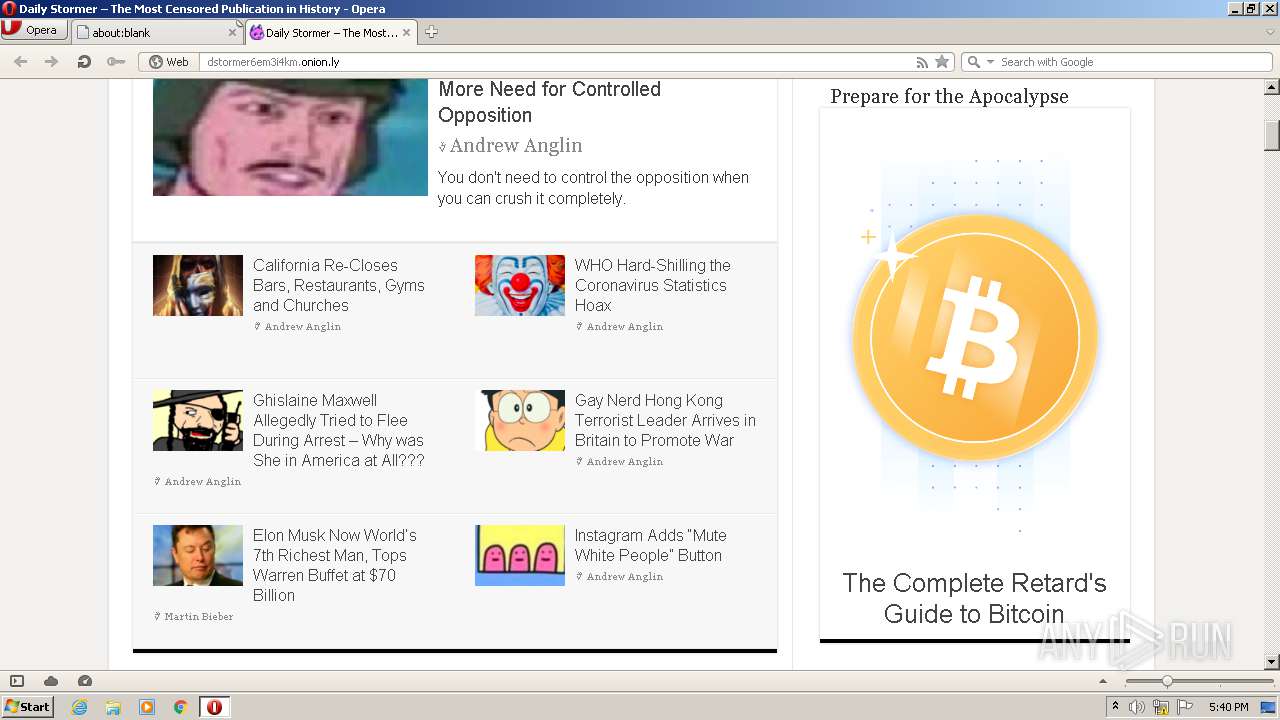Open the large Andrew Anglin author link
1280x720 pixels.
[x=515, y=145]
